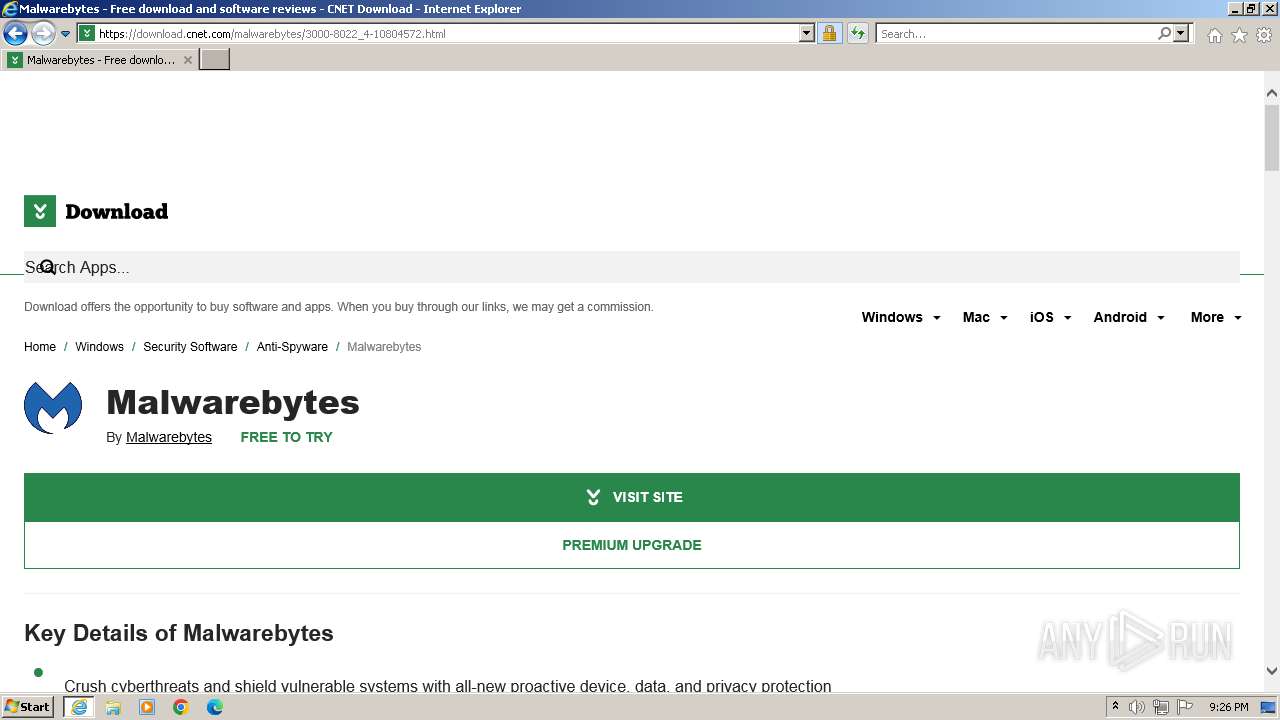Click the magnifier search icon in toolbar
This screenshot has width=1280, height=720.
click(1164, 33)
